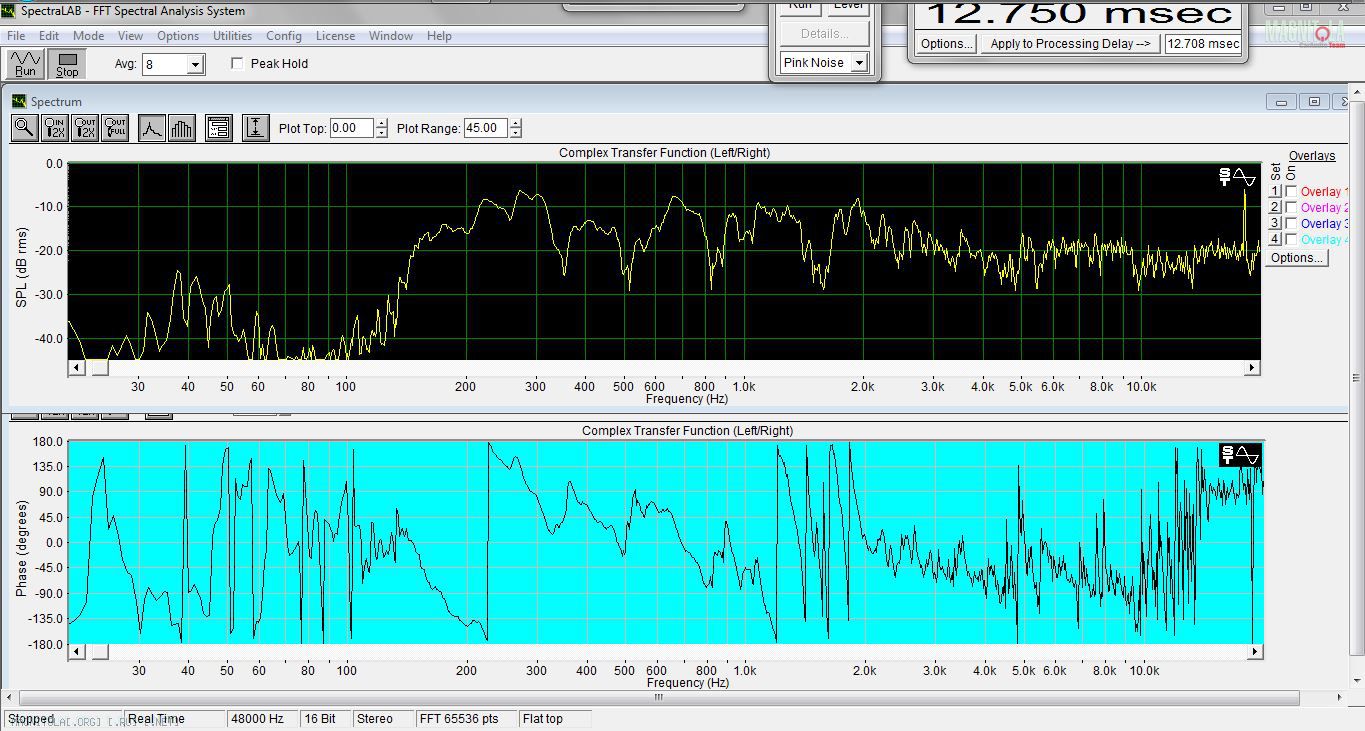Open the View menu

pos(130,36)
